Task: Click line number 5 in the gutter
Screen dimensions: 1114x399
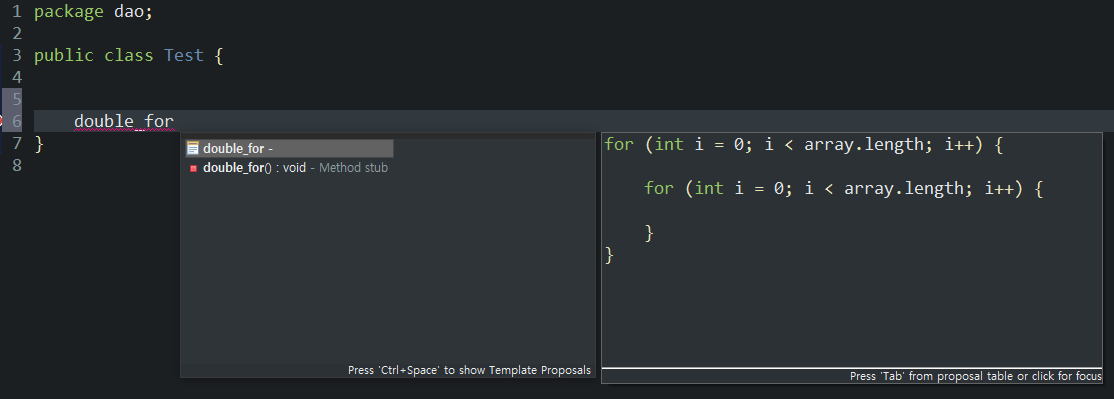Action: coord(17,99)
